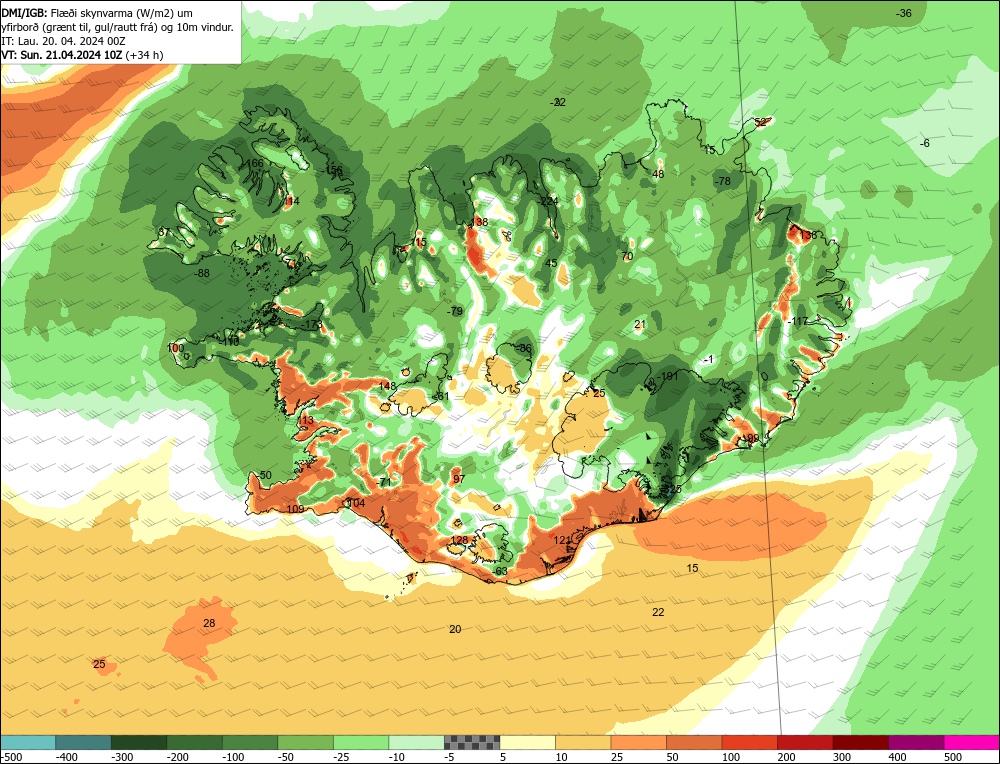This screenshot has height=764, width=1000.
Task: Click the '21' value in the eastern interior
Action: point(640,324)
